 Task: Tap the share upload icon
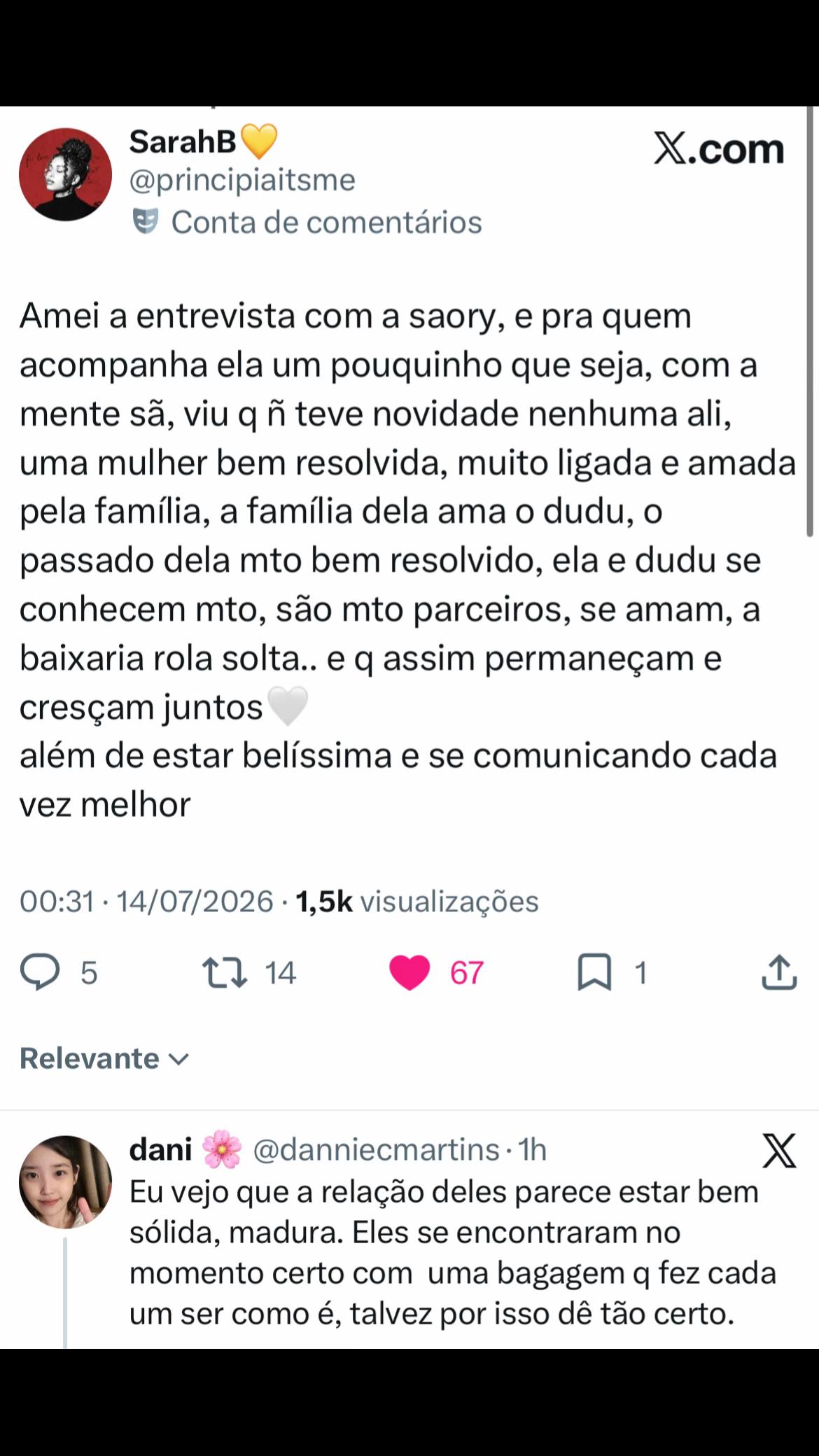coord(779,972)
